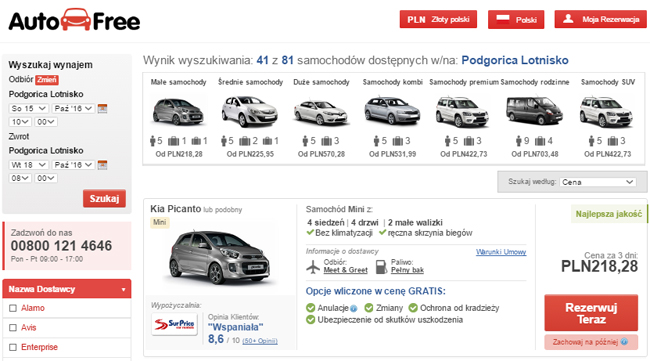The image size is (650, 361).
Task: Click the SurPrice supplier logo
Action: (175, 324)
